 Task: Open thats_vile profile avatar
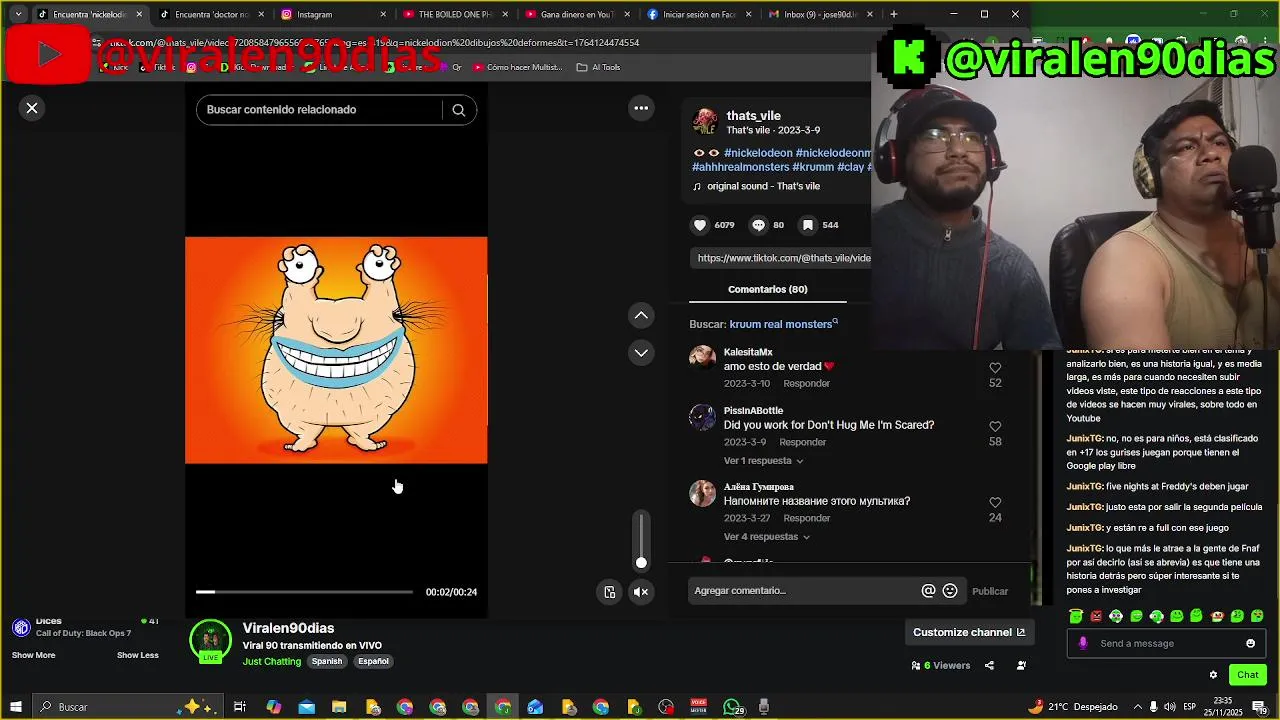tap(705, 122)
